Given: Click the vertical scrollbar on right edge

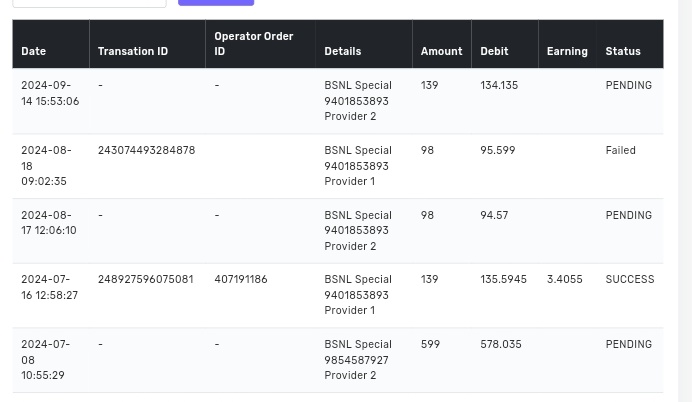Looking at the screenshot, I should (x=684, y=200).
